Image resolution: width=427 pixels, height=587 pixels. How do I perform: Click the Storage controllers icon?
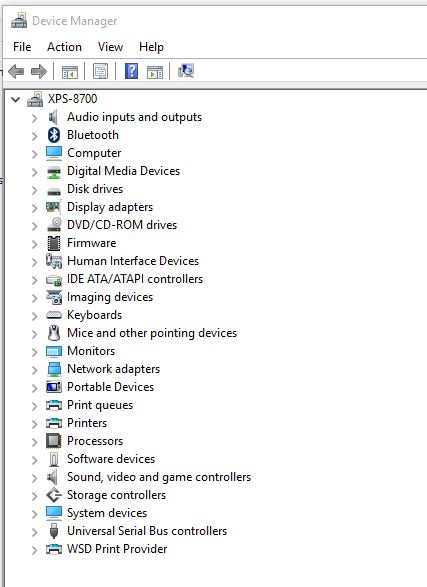click(54, 495)
